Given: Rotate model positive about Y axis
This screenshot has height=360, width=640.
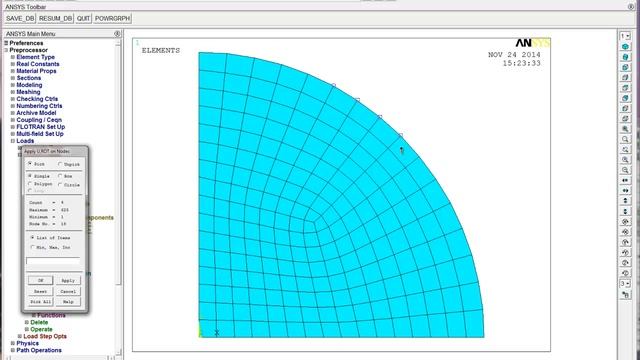Looking at the screenshot, I should (x=625, y=252).
